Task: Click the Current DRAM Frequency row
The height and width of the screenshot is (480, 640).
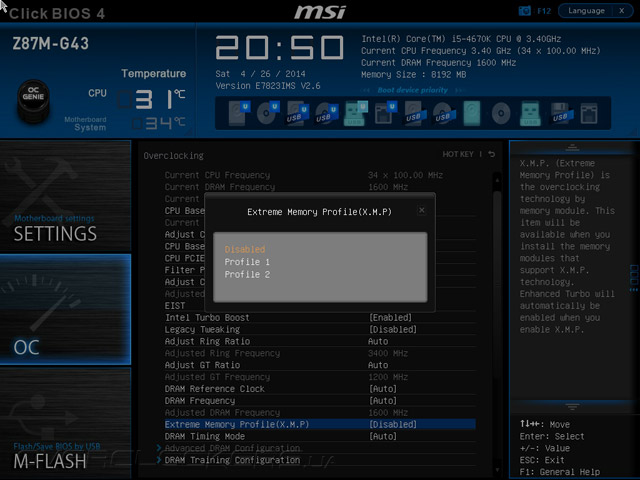Action: 320,187
